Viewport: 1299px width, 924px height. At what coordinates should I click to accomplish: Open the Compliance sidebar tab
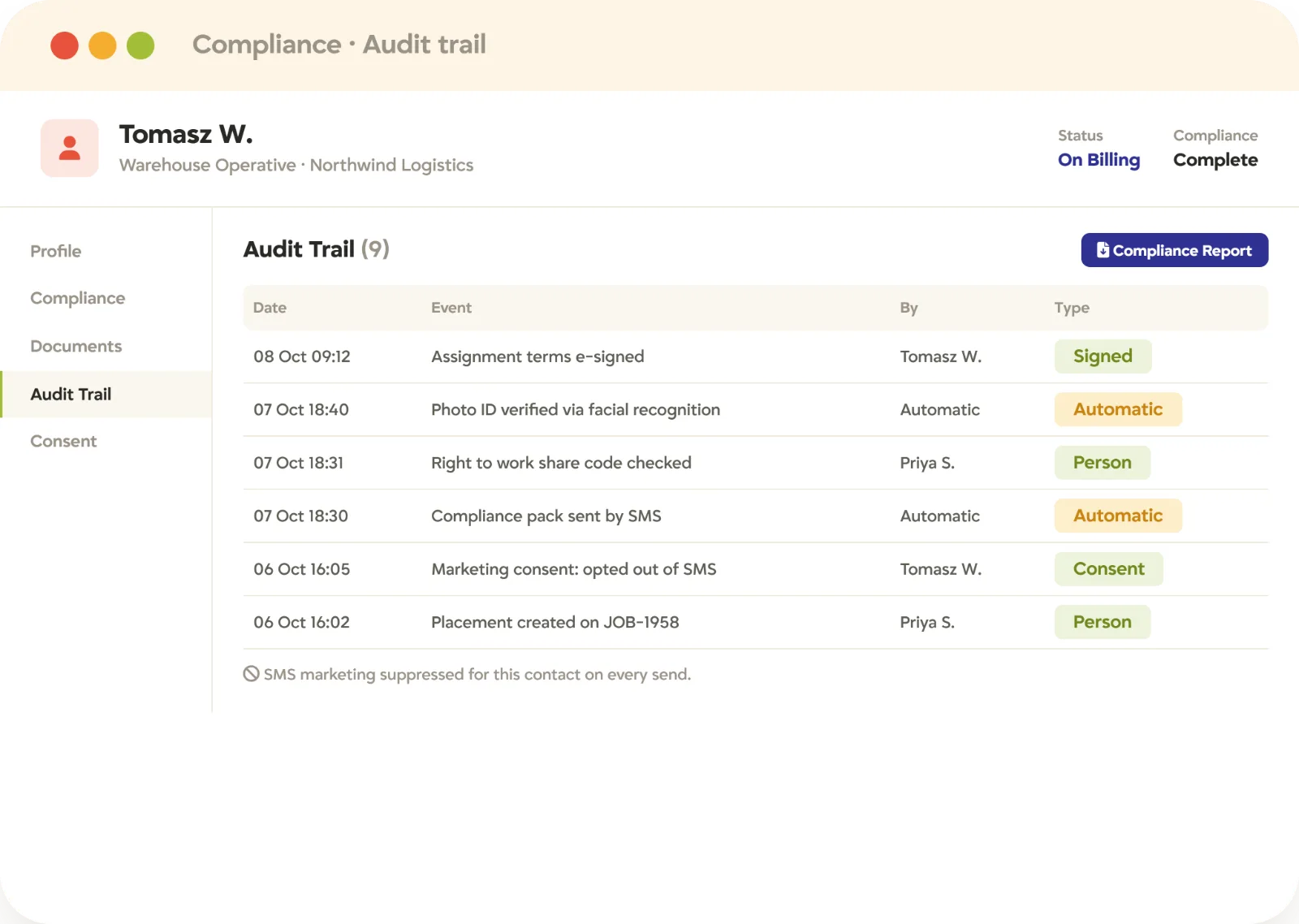pos(78,298)
